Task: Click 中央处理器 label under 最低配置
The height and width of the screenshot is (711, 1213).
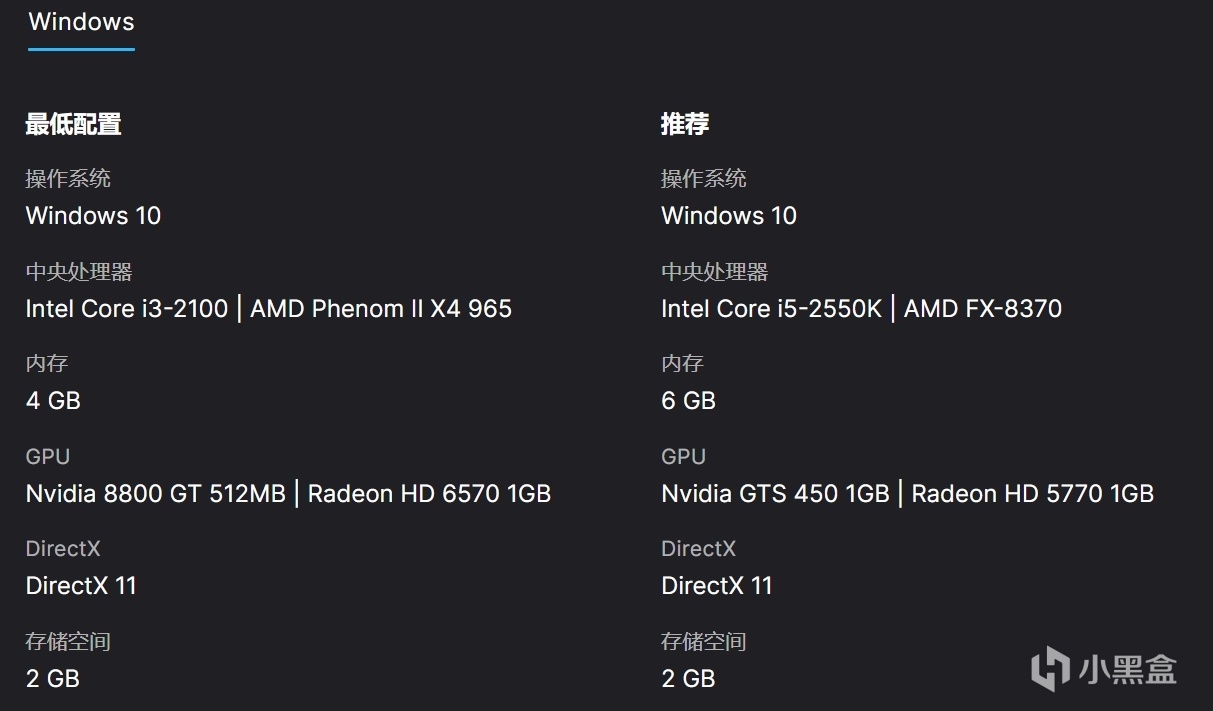Action: pos(79,272)
